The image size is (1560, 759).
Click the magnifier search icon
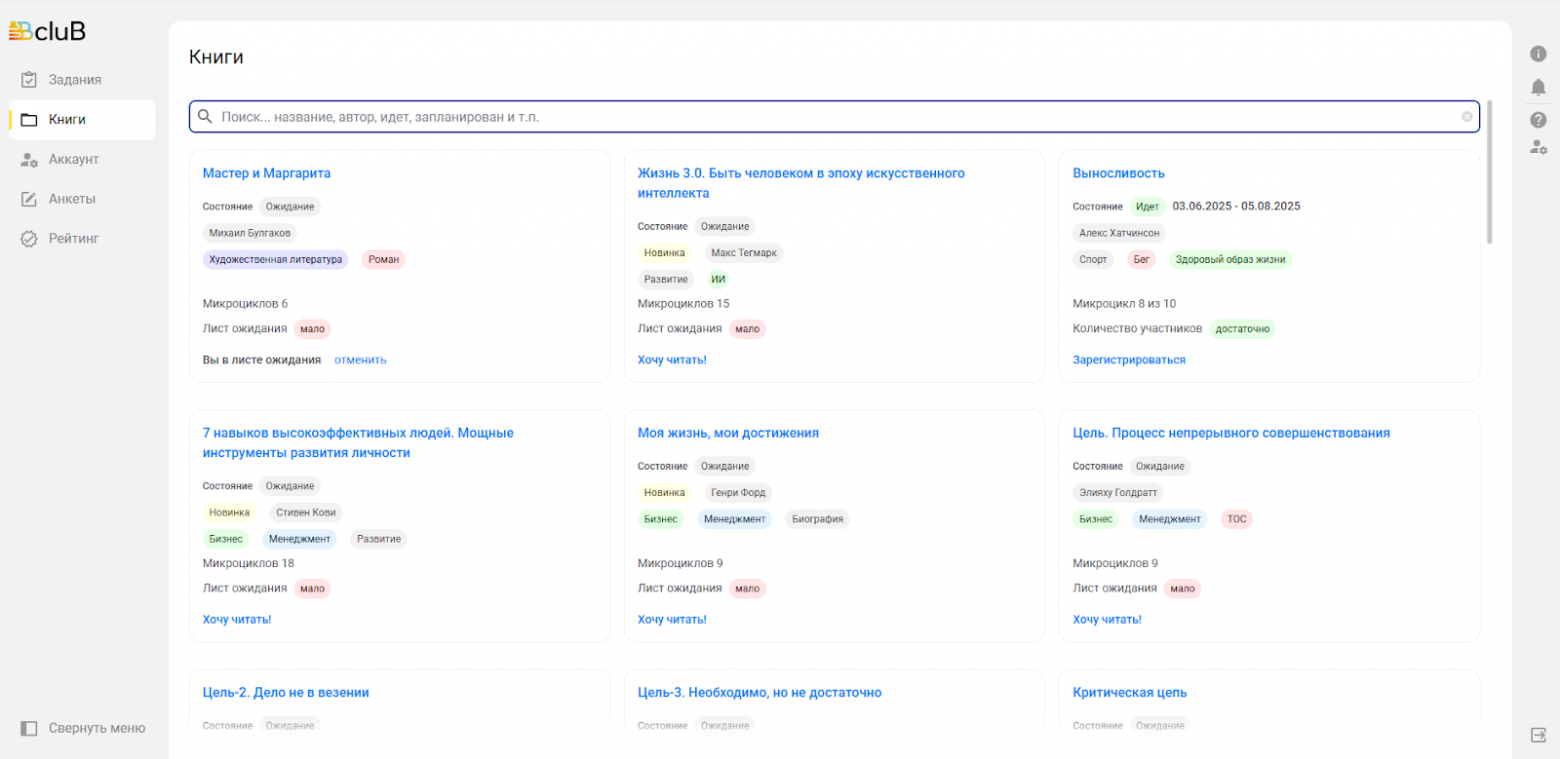205,117
